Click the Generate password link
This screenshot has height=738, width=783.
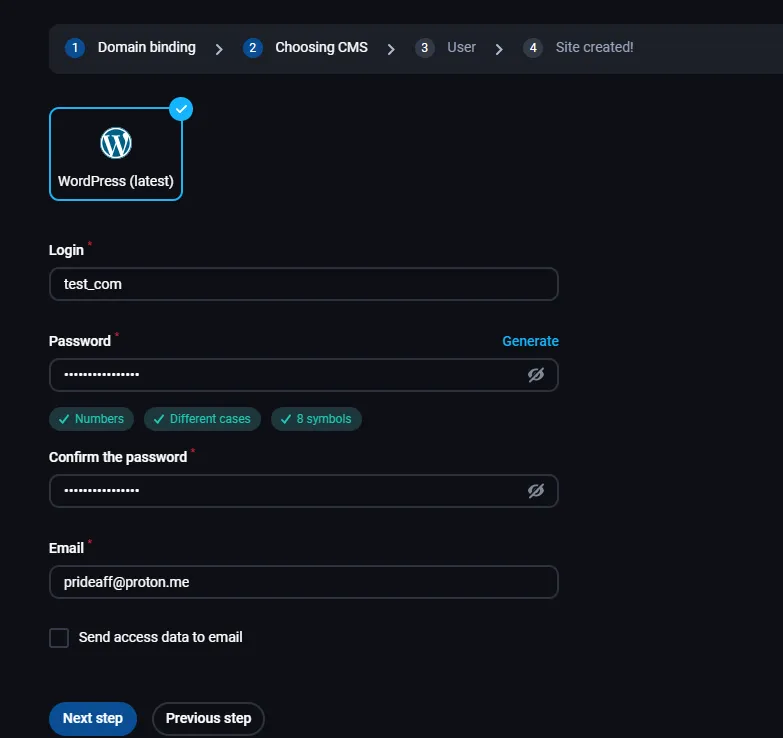click(x=530, y=341)
